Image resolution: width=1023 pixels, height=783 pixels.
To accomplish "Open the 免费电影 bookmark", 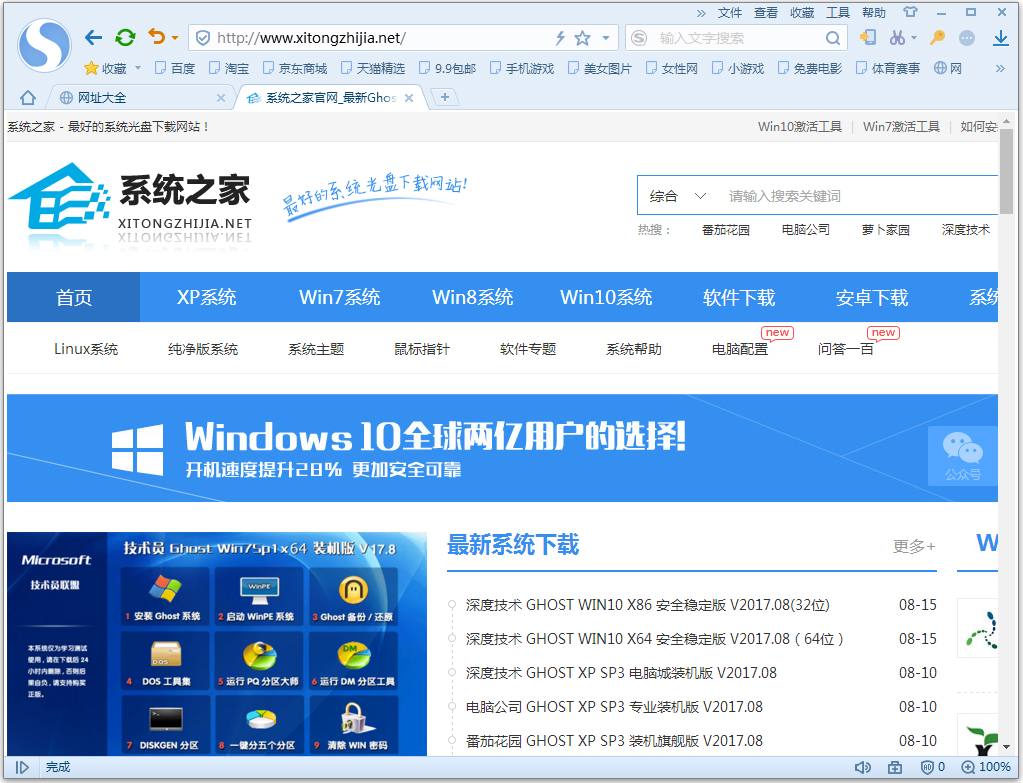I will pyautogui.click(x=810, y=68).
